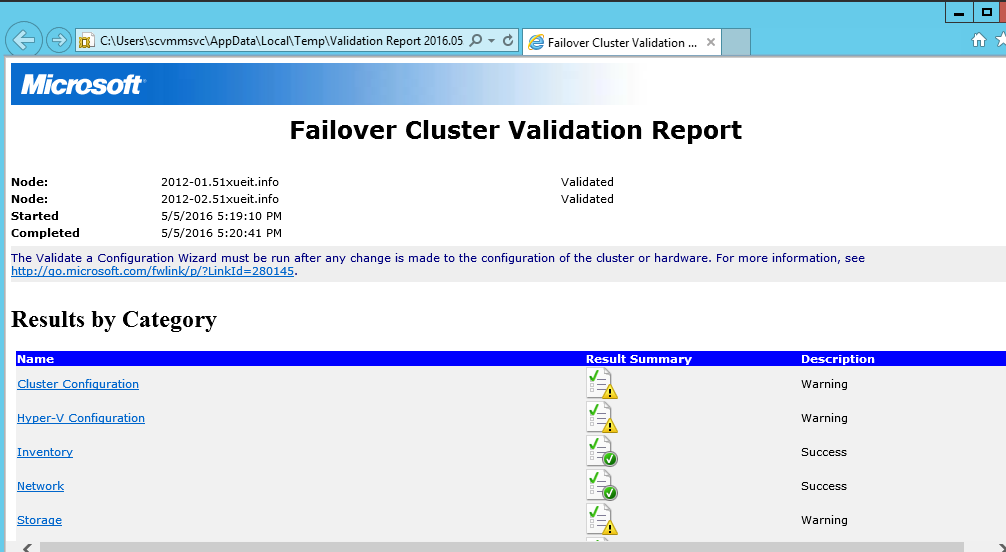This screenshot has height=552, width=1006.
Task: Minimize the browser window
Action: point(959,13)
